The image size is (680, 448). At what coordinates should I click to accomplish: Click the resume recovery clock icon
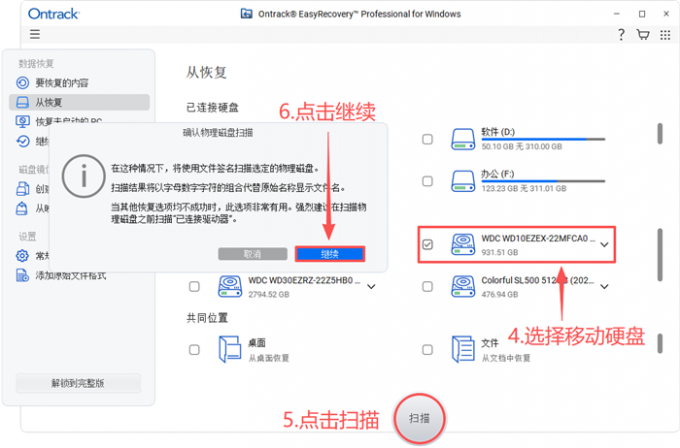(x=23, y=141)
